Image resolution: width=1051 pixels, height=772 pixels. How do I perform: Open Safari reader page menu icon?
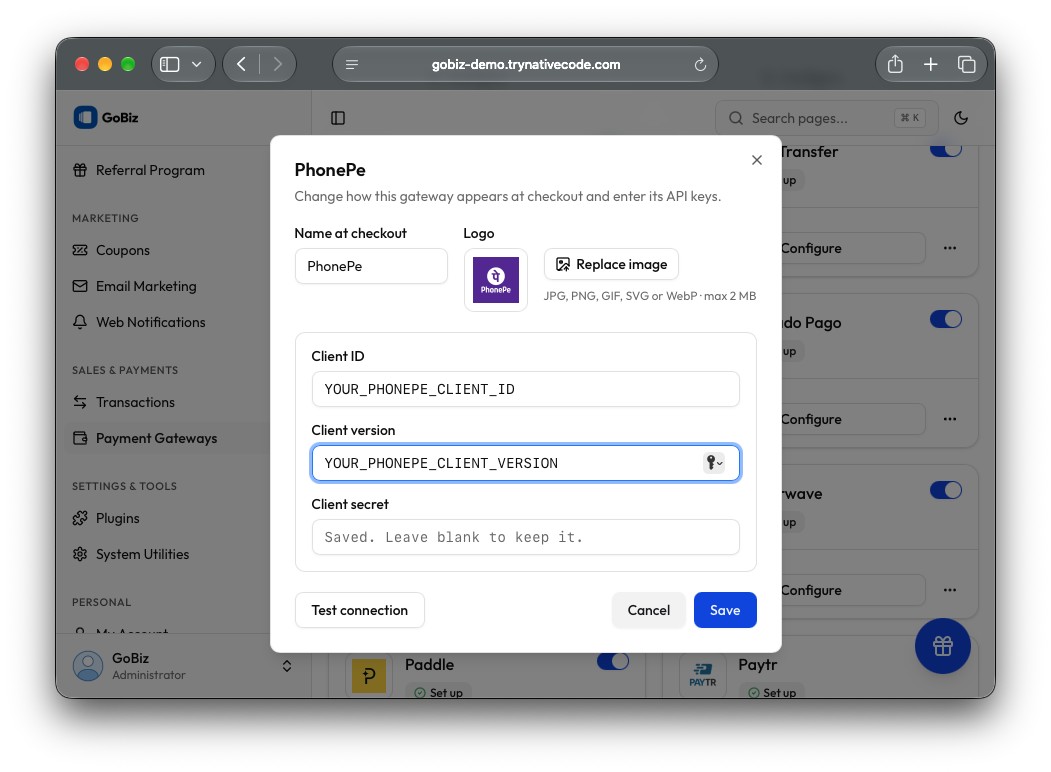point(352,64)
